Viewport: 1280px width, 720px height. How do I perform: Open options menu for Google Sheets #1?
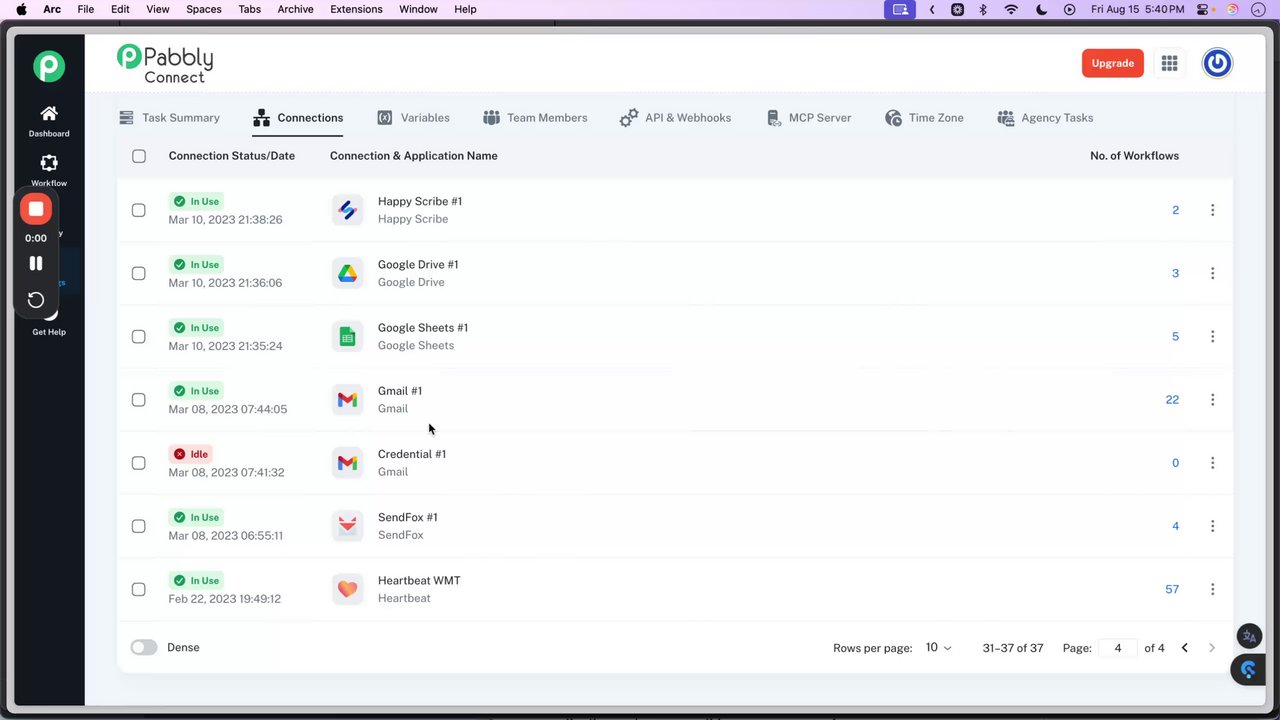[1212, 336]
